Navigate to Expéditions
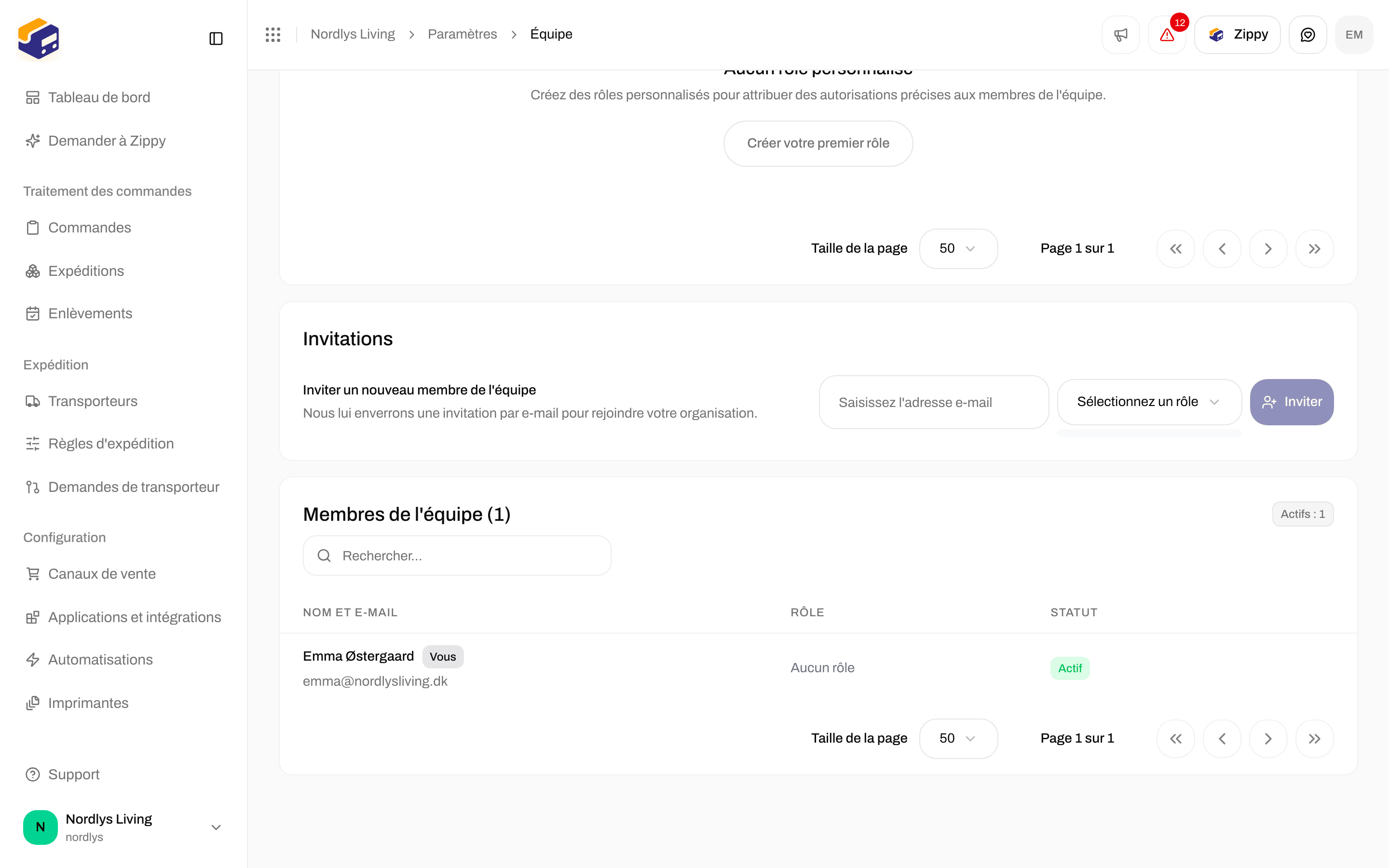Screen dimensions: 1389x868 click(x=75, y=271)
